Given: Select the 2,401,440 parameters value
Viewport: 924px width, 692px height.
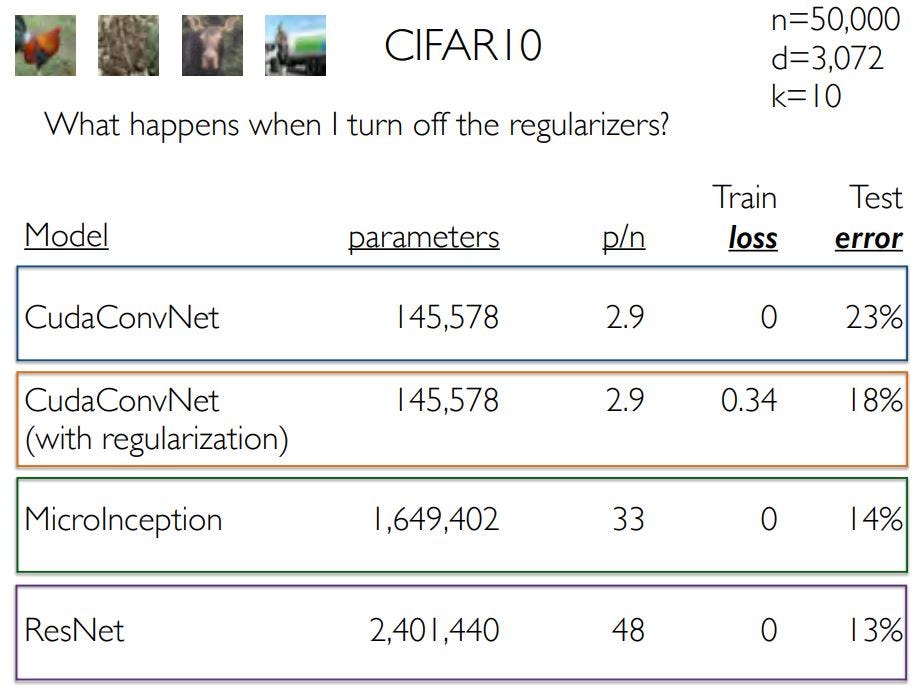Looking at the screenshot, I should (x=434, y=630).
